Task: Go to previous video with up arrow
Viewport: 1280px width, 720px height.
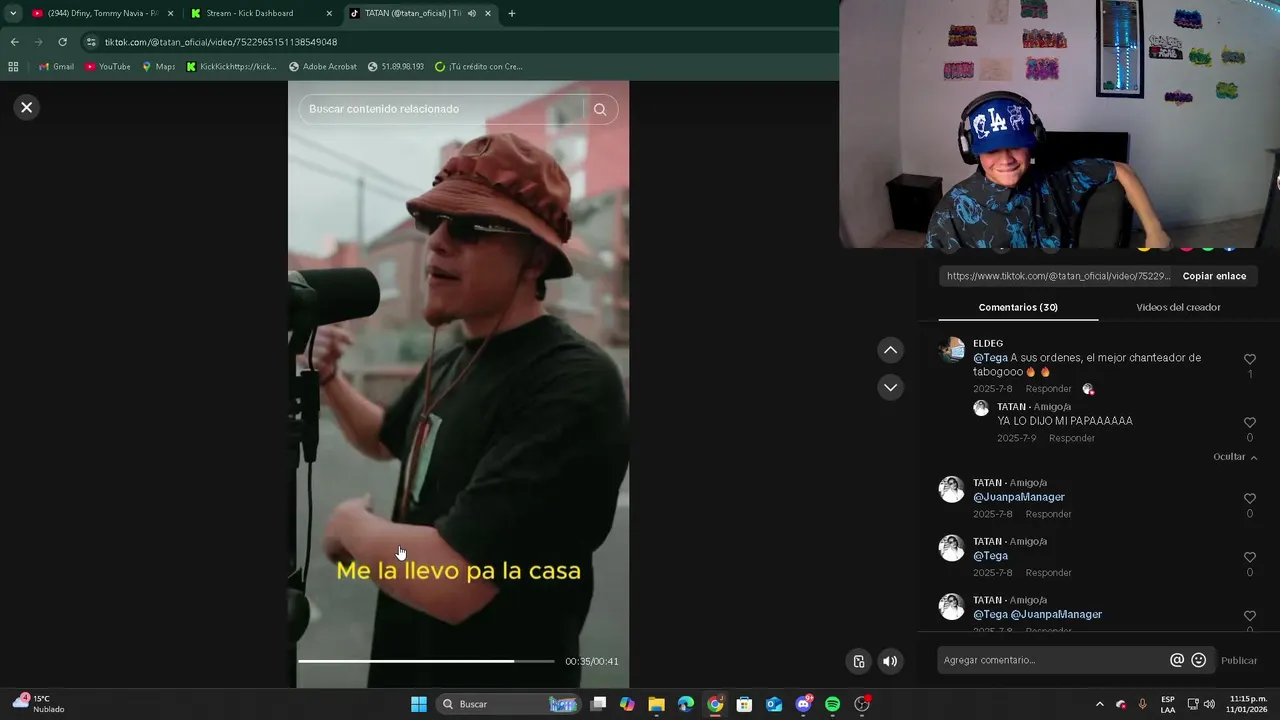Action: (x=890, y=350)
